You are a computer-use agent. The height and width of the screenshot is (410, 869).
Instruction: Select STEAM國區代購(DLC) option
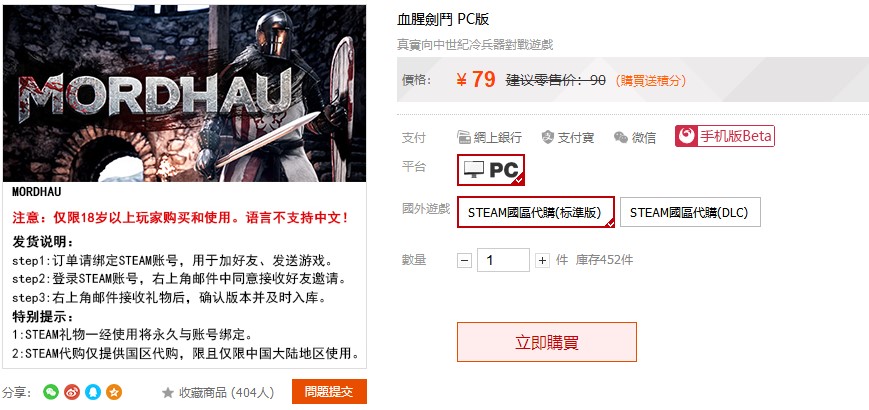[690, 212]
